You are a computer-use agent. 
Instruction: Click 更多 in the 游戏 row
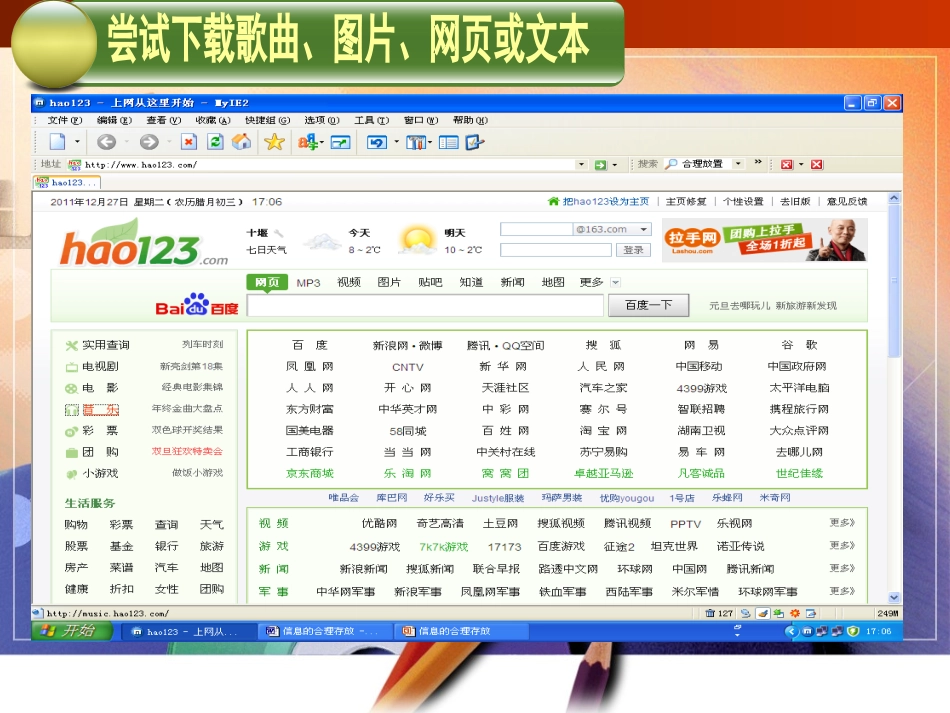tap(842, 546)
